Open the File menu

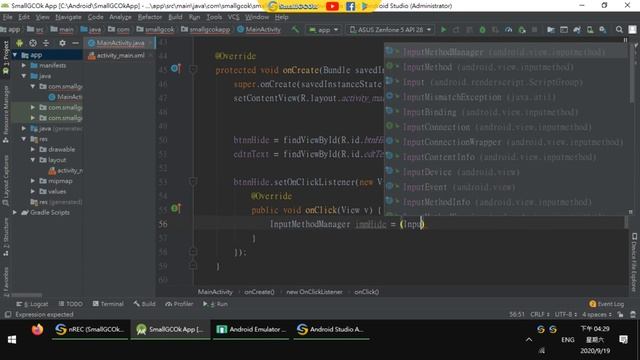point(7,17)
